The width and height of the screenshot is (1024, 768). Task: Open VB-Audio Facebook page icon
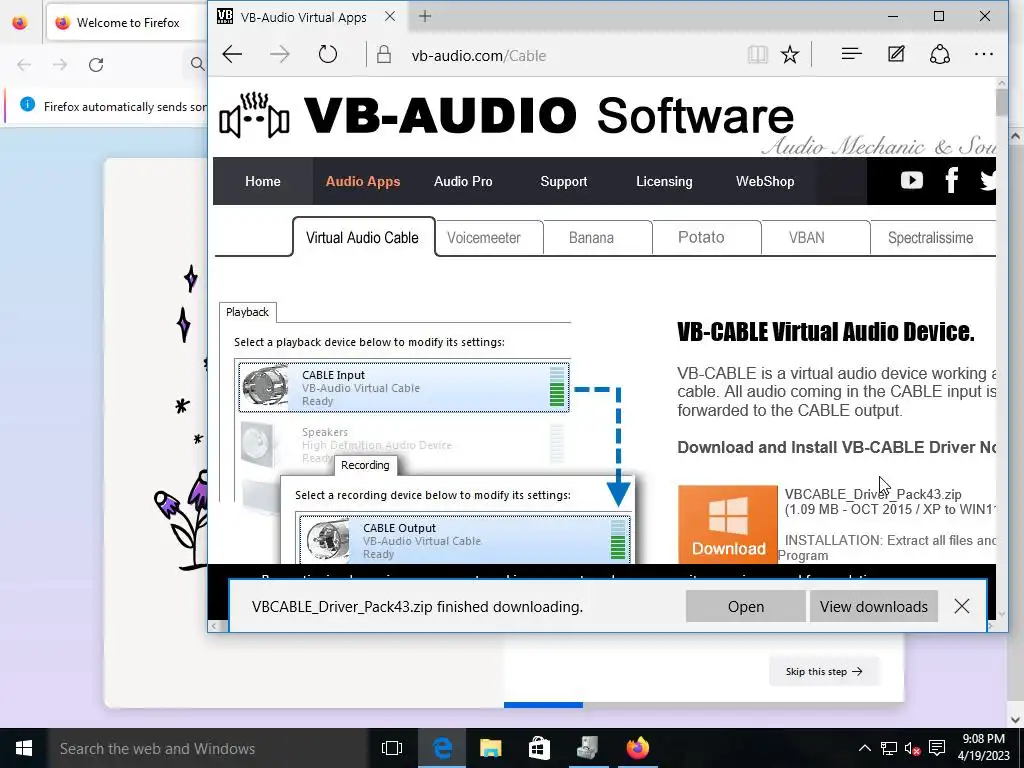coord(952,180)
